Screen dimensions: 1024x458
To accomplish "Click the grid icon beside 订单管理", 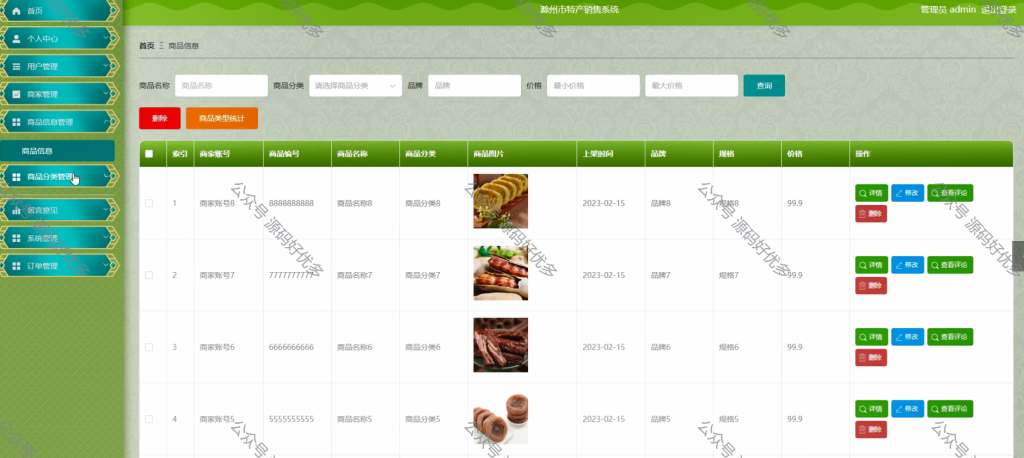I will click(x=16, y=266).
